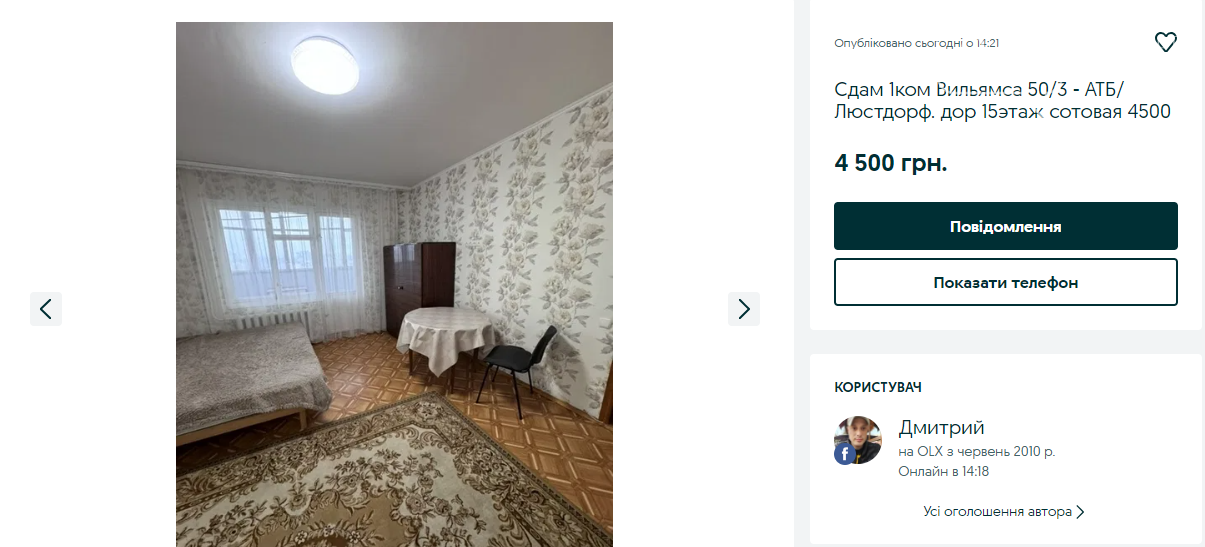Open the seller name Дмитрий
1205x547 pixels.
942,428
